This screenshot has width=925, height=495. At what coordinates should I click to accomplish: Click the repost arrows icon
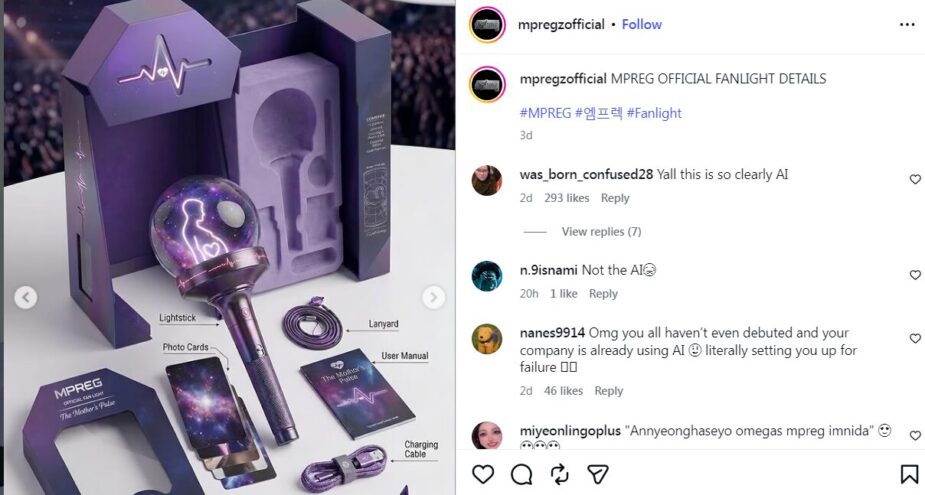point(559,474)
